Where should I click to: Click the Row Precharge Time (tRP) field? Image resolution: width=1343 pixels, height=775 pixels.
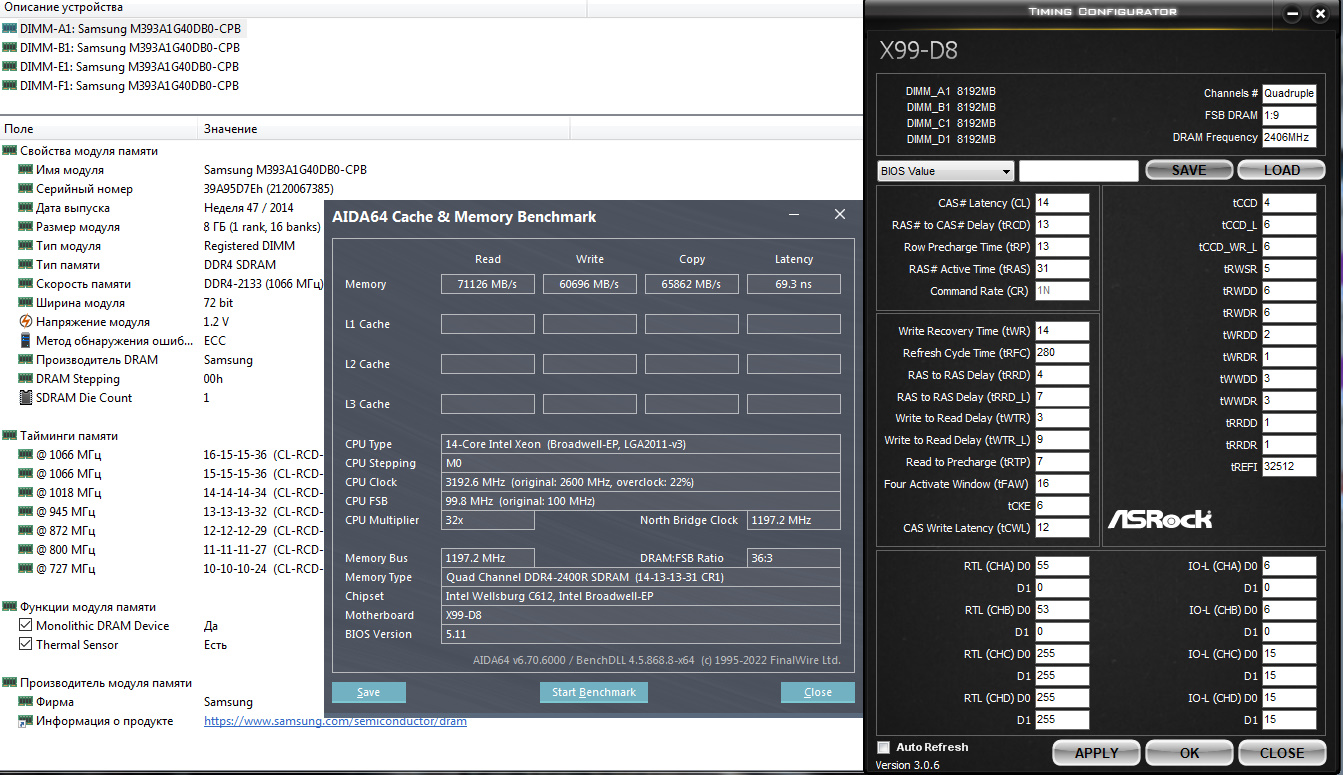(1062, 247)
